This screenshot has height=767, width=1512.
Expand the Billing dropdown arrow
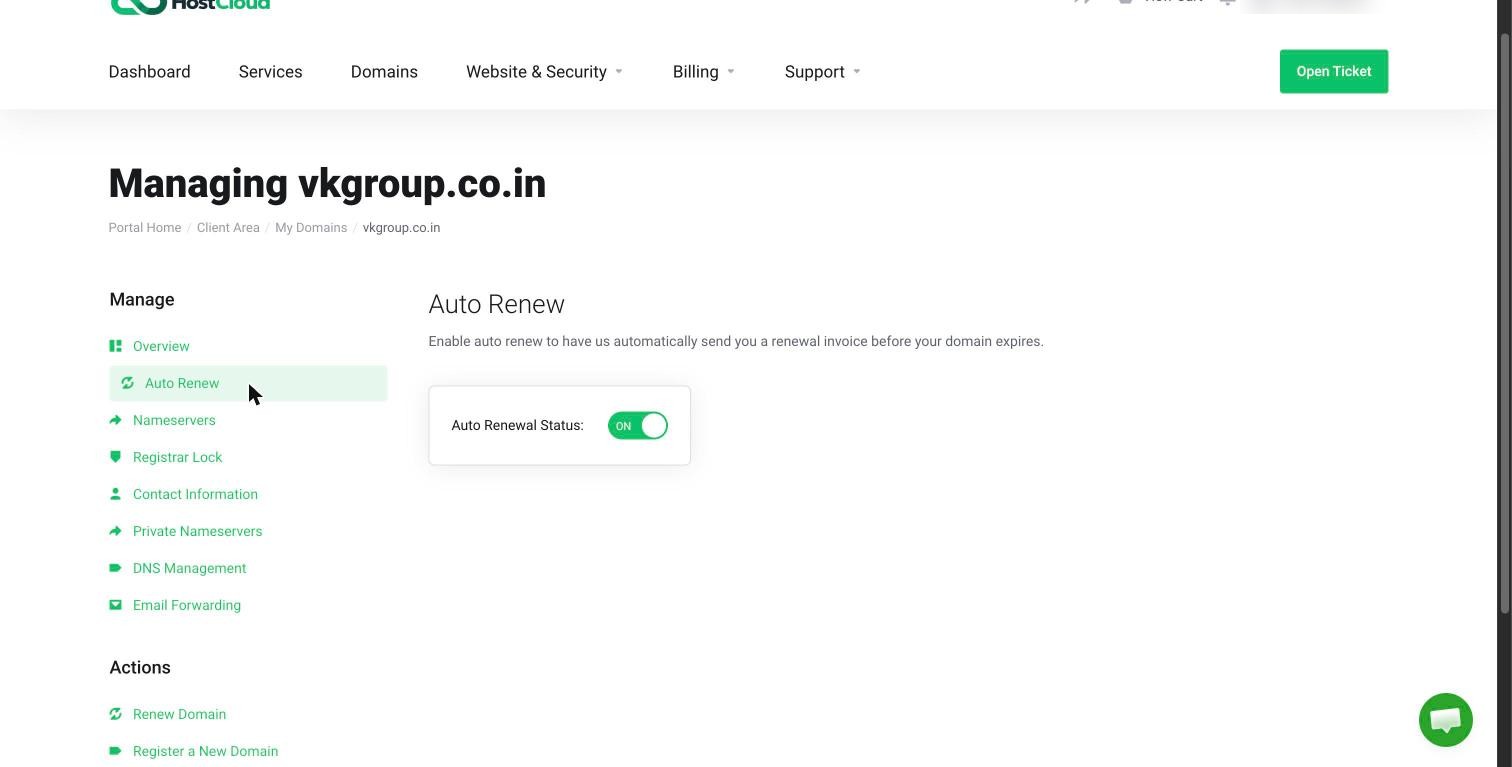point(731,72)
